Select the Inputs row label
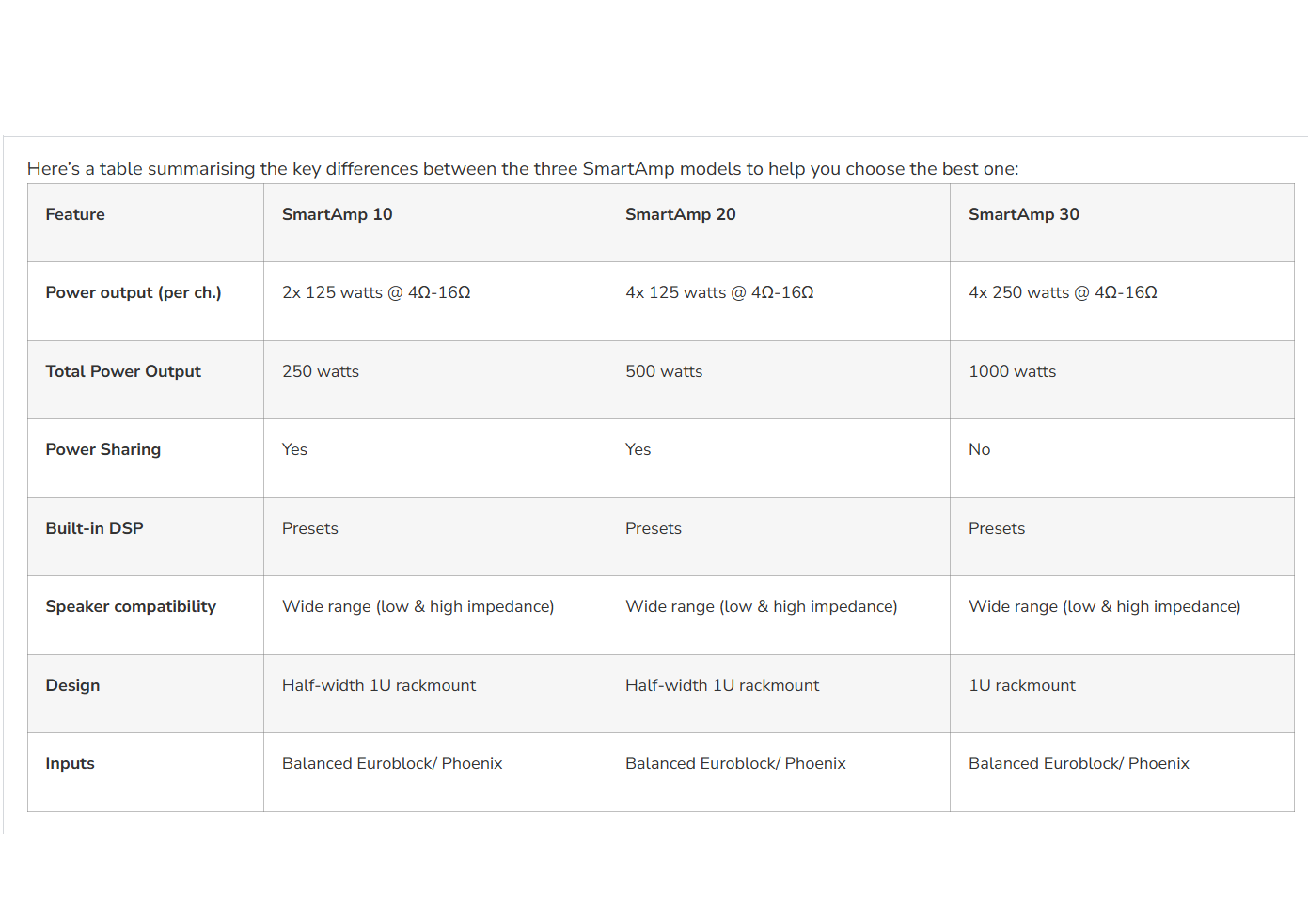 70,763
